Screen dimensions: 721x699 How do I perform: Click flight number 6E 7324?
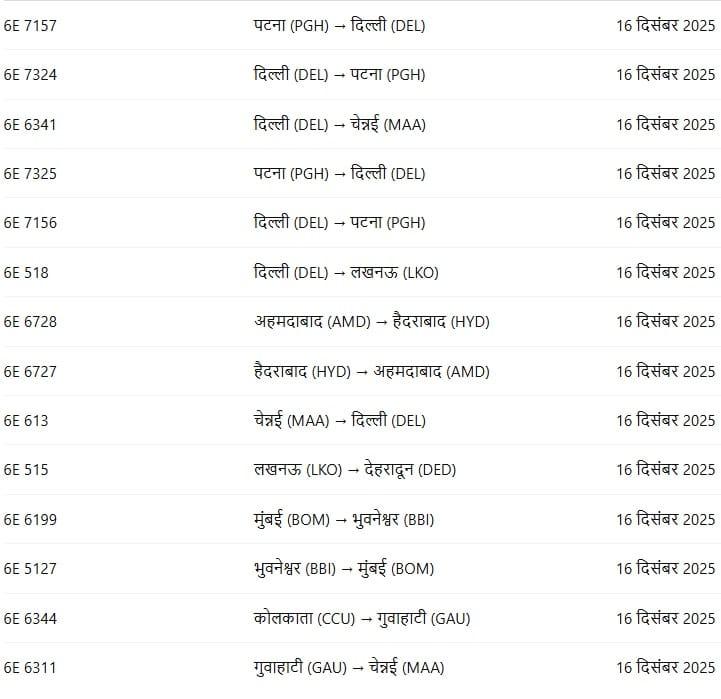click(31, 75)
